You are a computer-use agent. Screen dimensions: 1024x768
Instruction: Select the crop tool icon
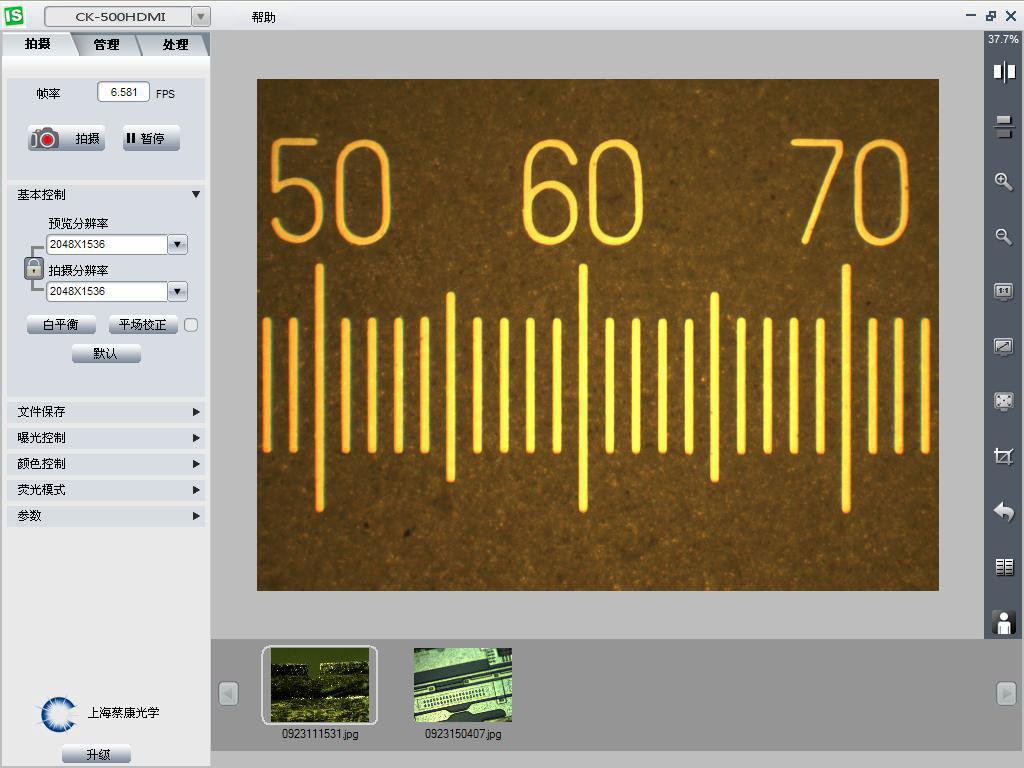pos(1004,456)
